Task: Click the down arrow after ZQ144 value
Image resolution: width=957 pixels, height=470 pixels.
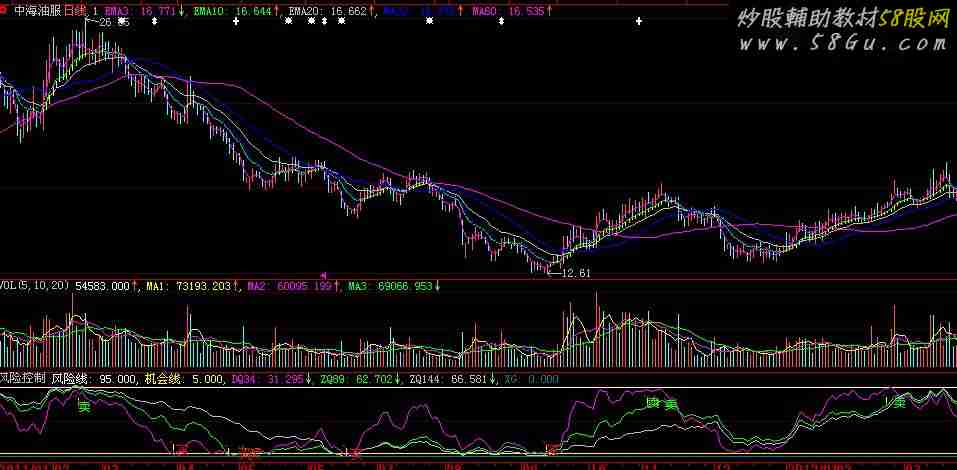Action: click(490, 379)
